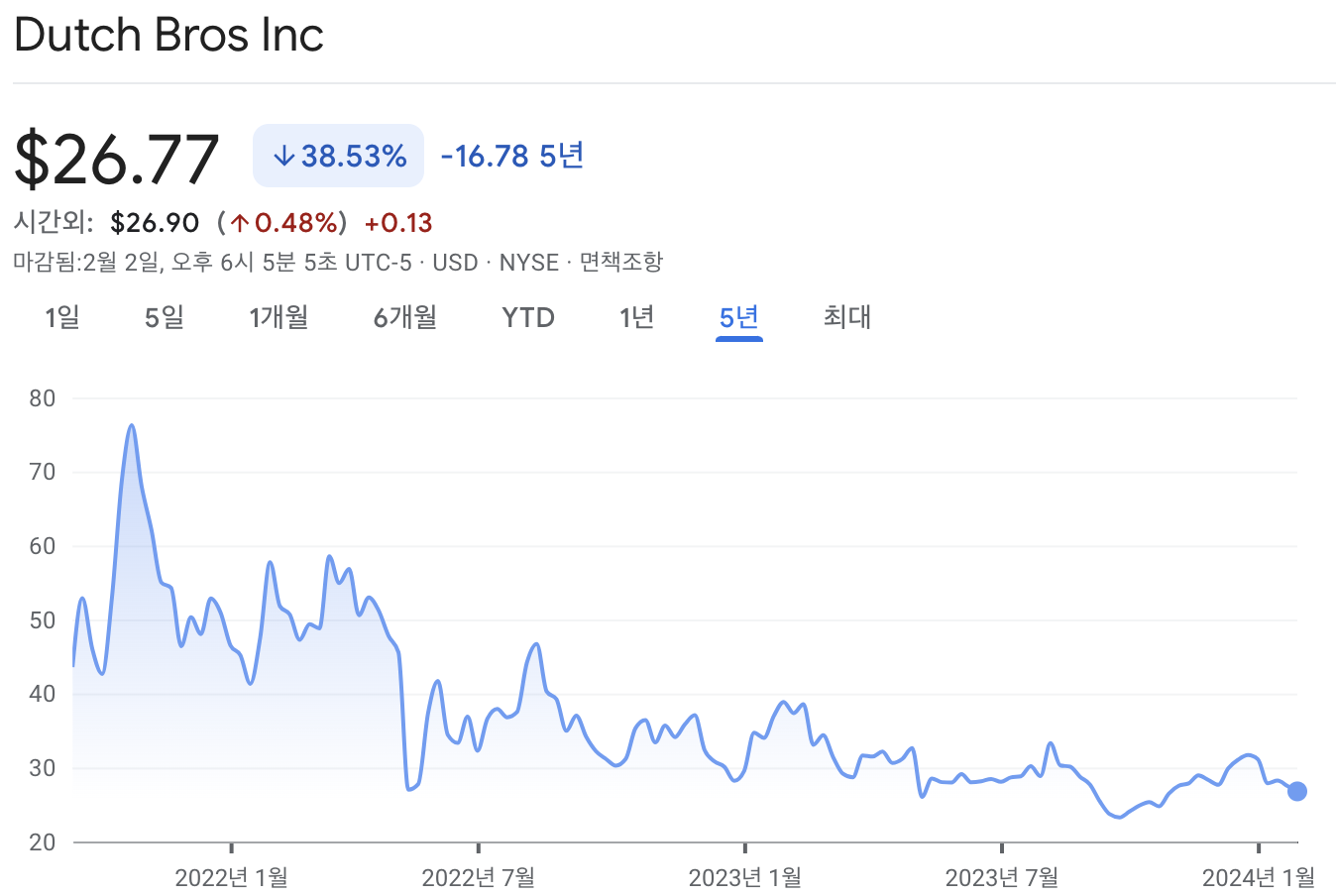Click the blue endpoint dot on the chart
The width and height of the screenshot is (1336, 896).
tap(1295, 790)
